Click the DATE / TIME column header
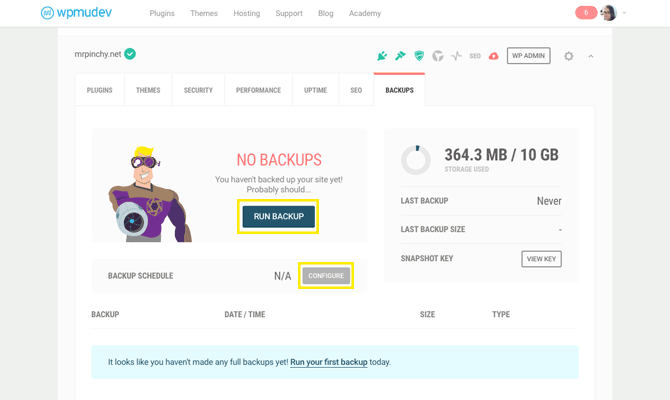 click(245, 315)
